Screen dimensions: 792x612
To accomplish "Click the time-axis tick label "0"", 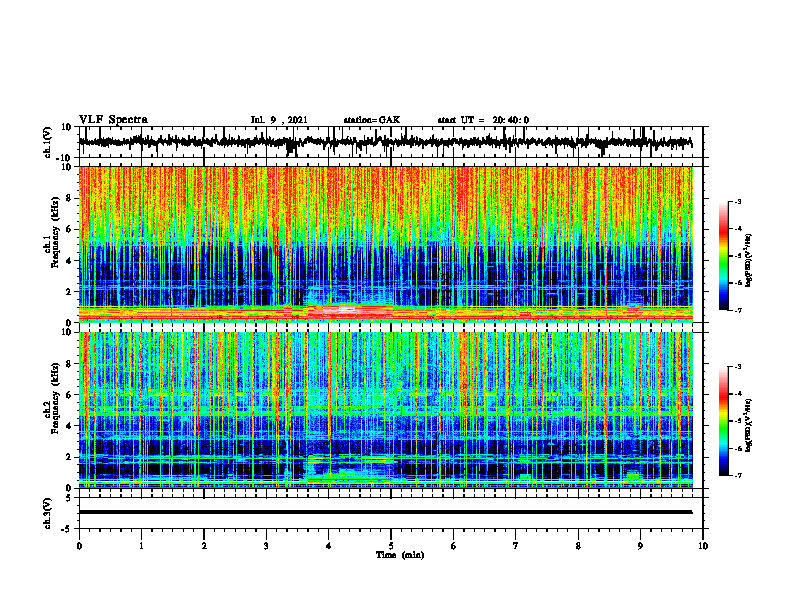I will coord(79,546).
